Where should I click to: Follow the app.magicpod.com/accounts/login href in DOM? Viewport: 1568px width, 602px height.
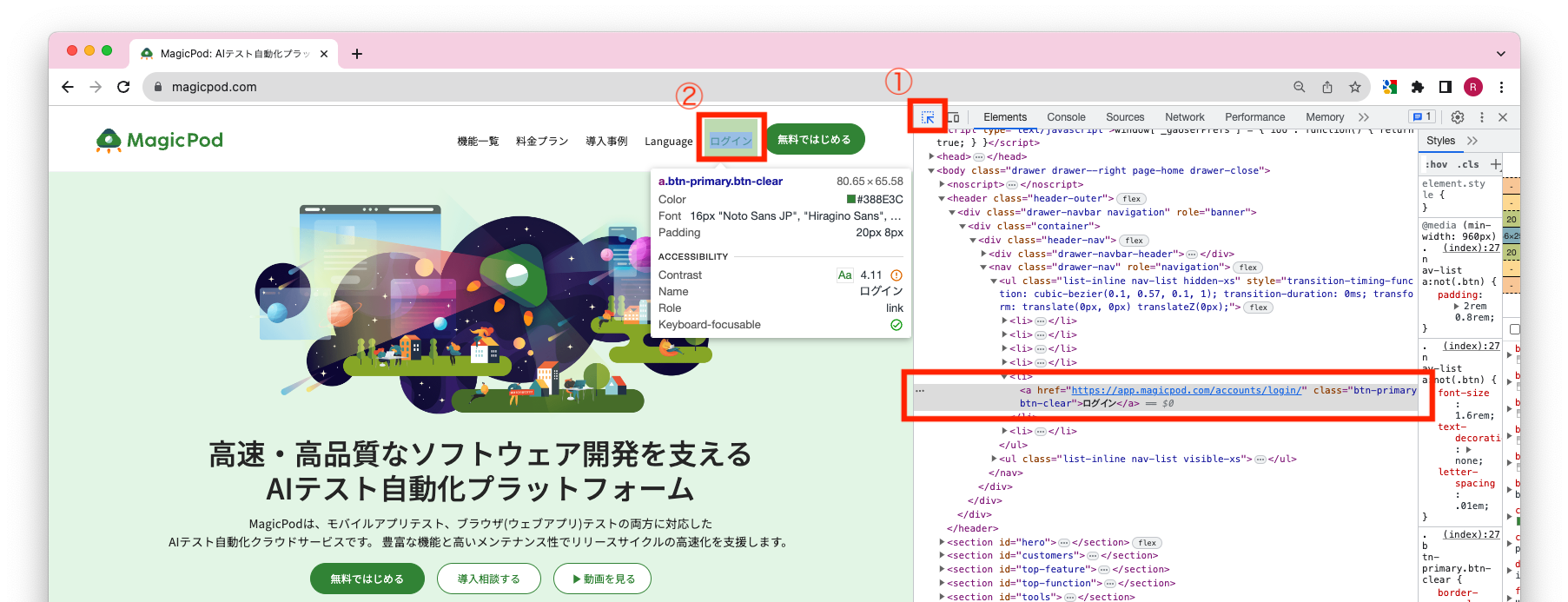[1187, 391]
